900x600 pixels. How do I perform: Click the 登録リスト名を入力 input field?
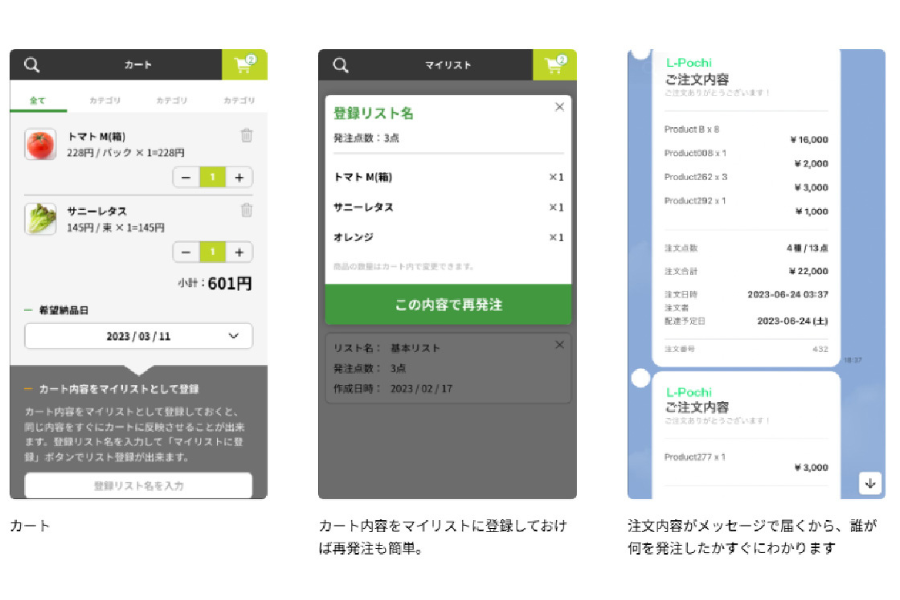click(x=138, y=486)
